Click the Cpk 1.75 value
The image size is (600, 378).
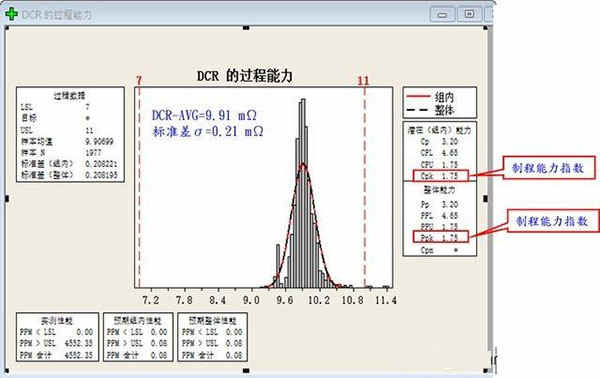point(450,176)
